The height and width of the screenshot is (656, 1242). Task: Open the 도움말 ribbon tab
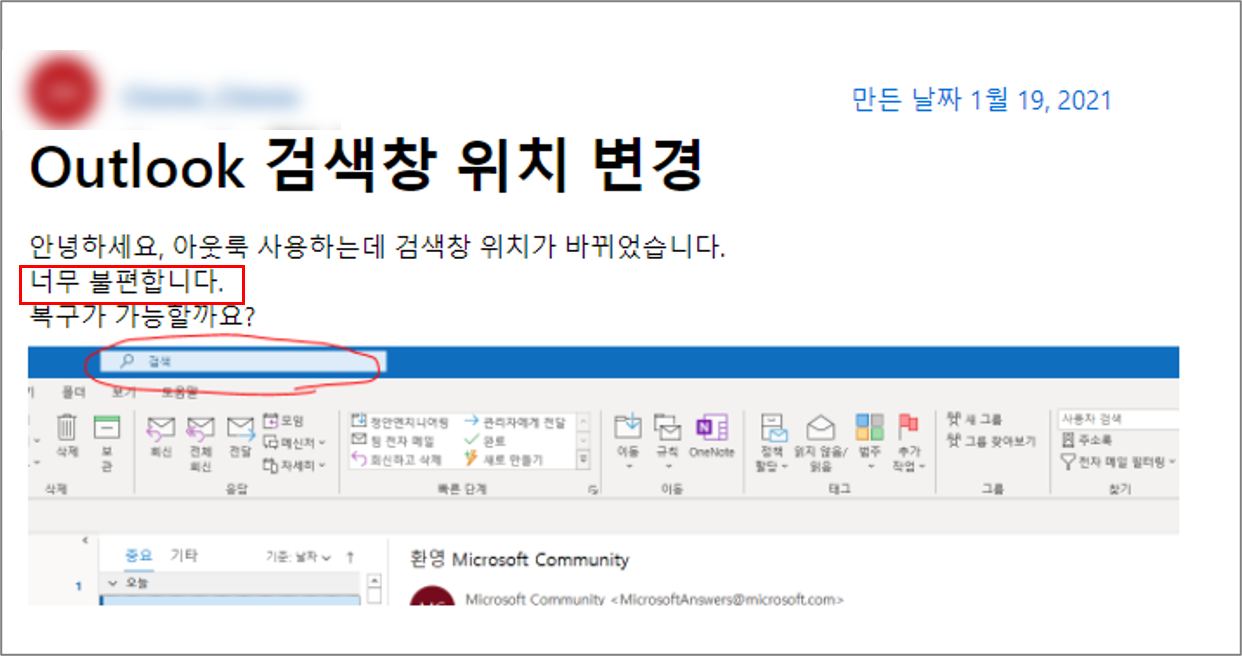[x=180, y=392]
